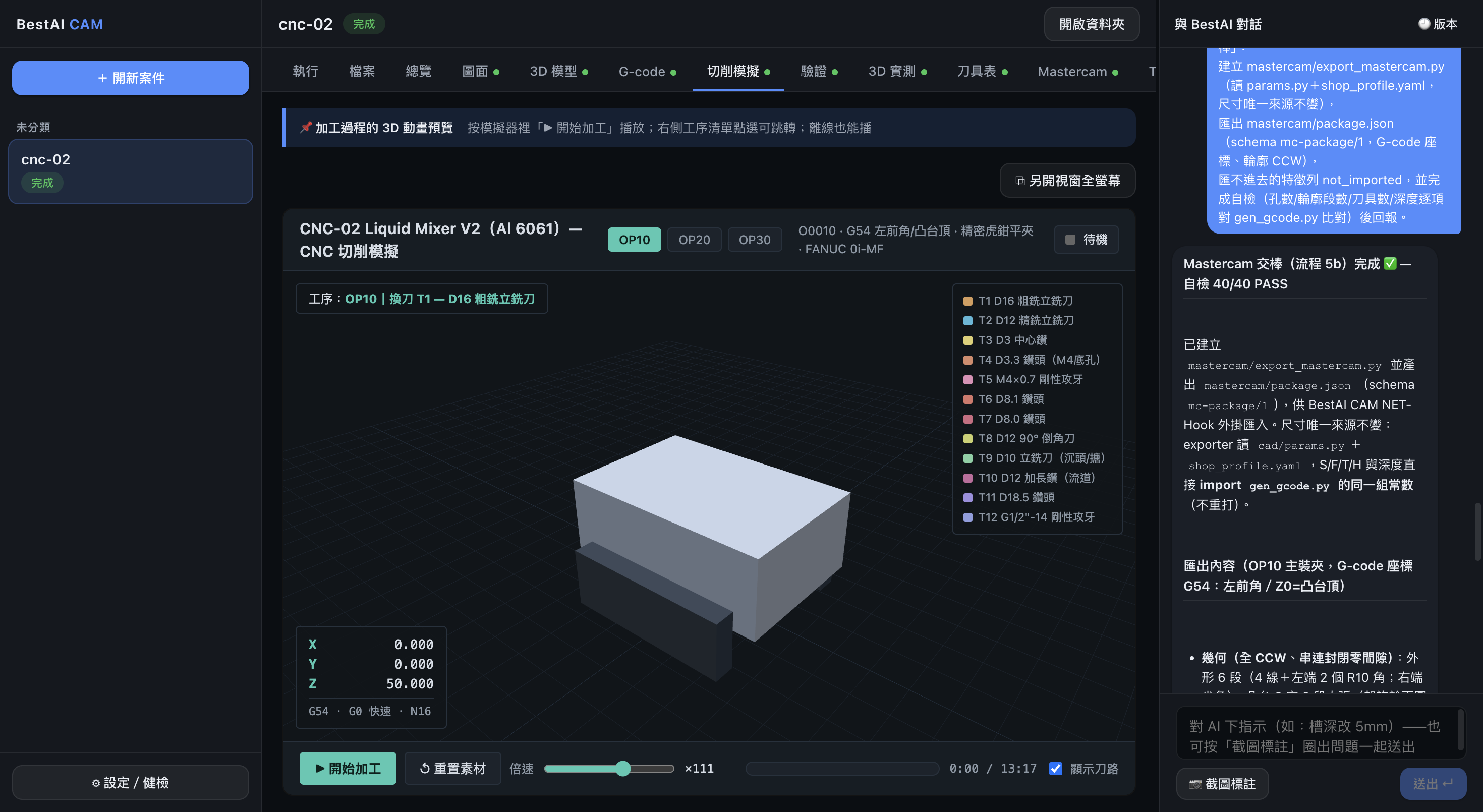
Task: Click the 送出 send button
Action: 1433,783
